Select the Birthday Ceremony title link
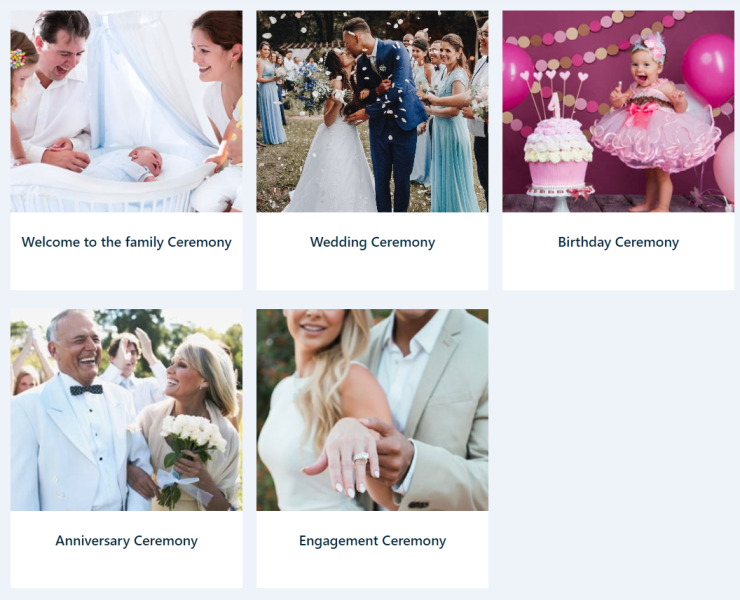 [618, 242]
